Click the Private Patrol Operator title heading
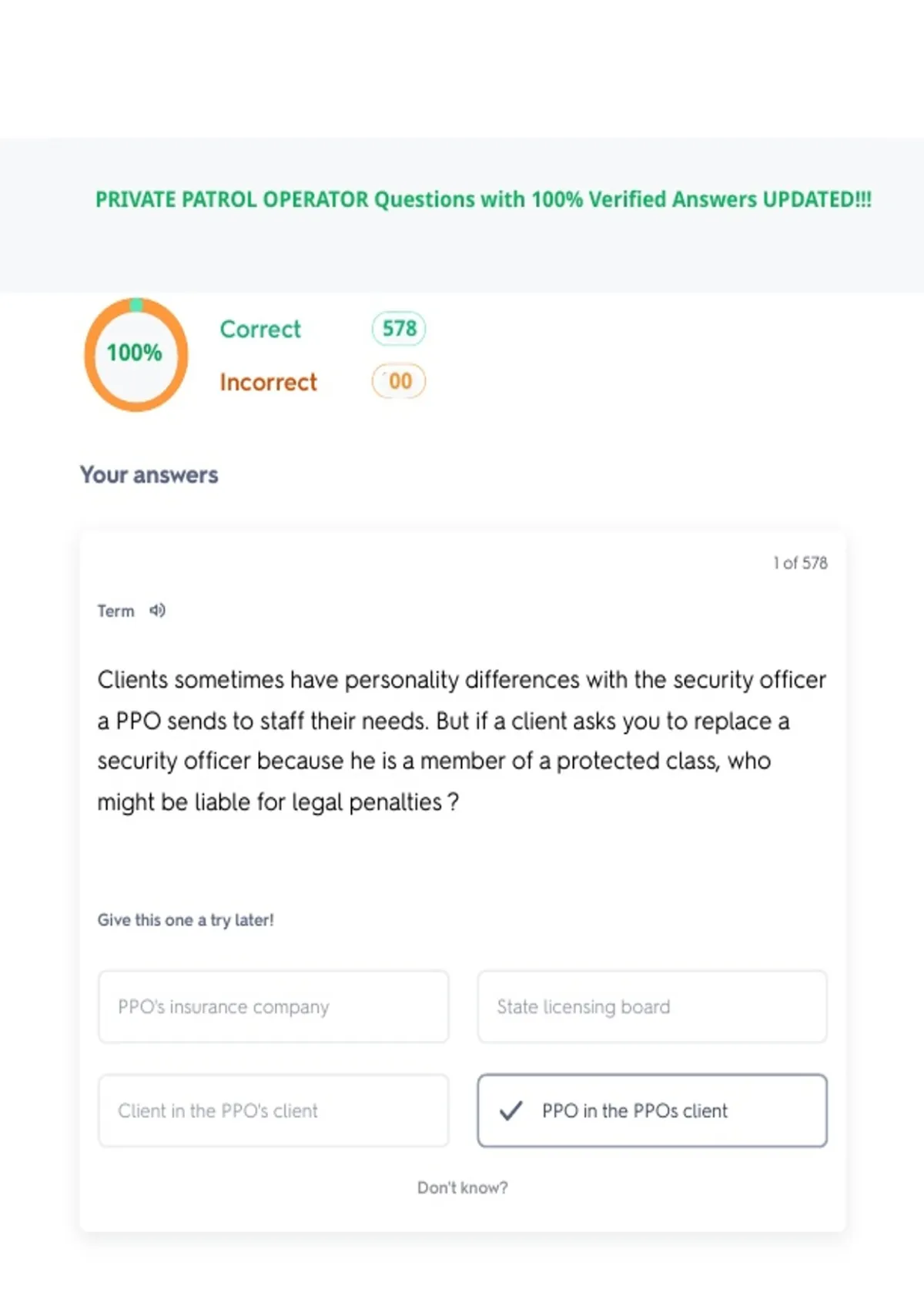 (484, 199)
